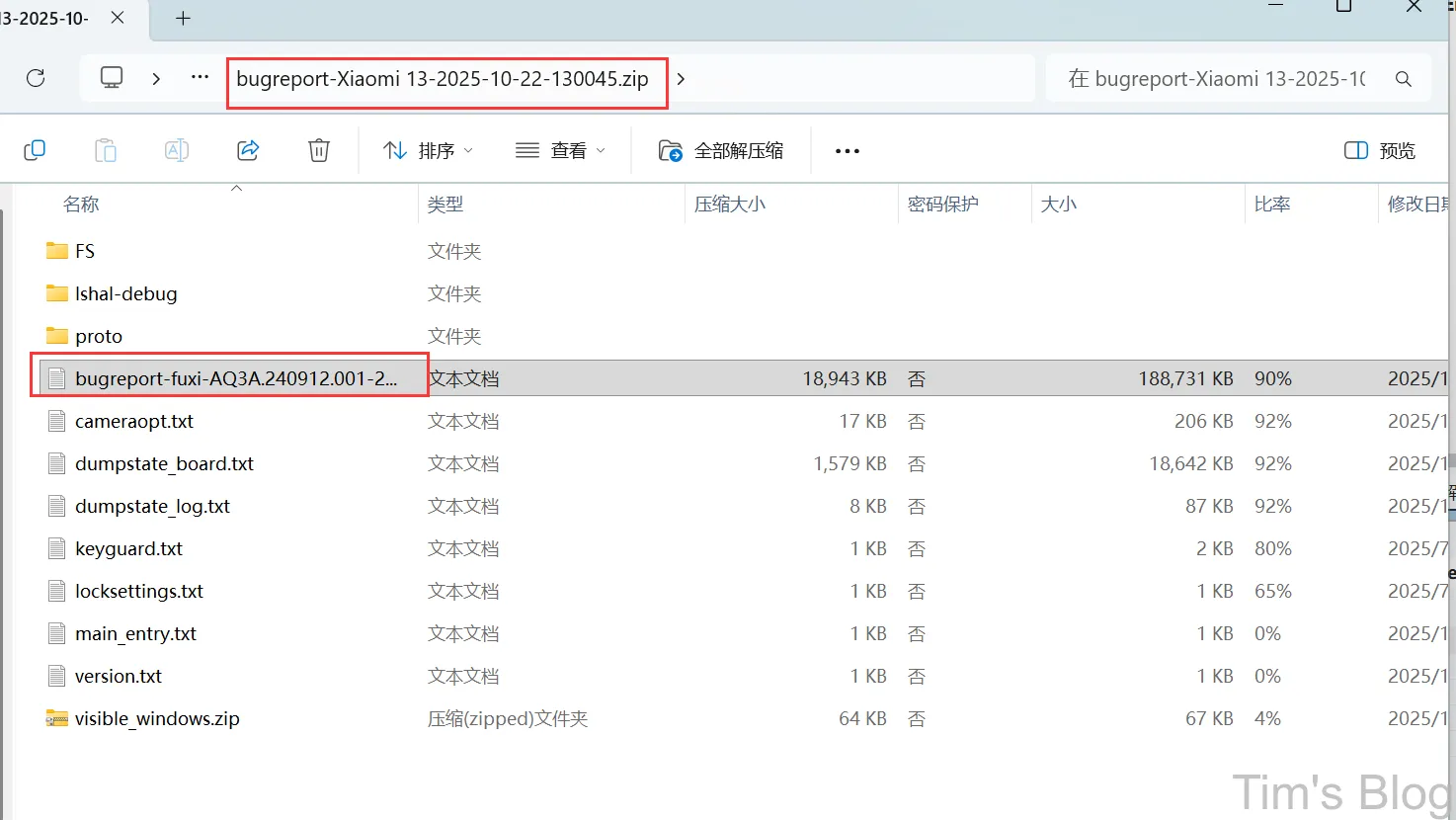The height and width of the screenshot is (820, 1456).
Task: Toggle the 预览 preview pane
Action: (x=1379, y=150)
